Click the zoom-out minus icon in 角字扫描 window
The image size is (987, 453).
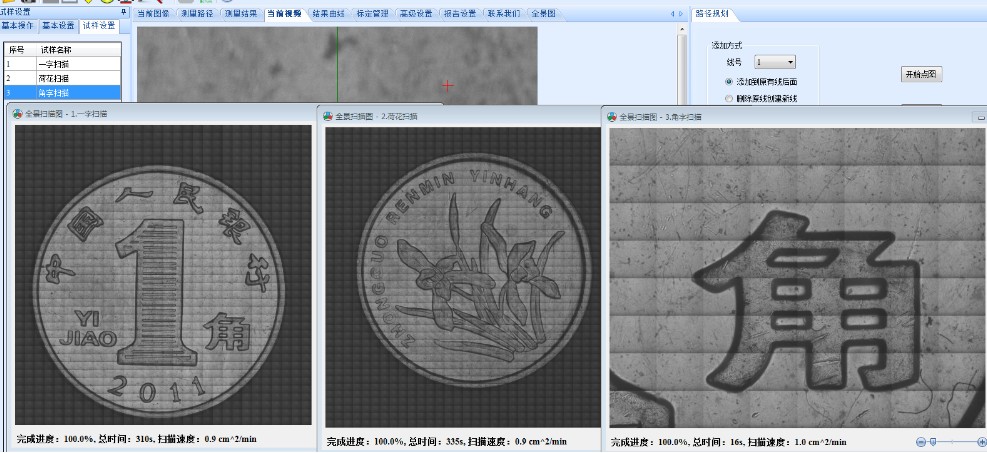click(921, 442)
